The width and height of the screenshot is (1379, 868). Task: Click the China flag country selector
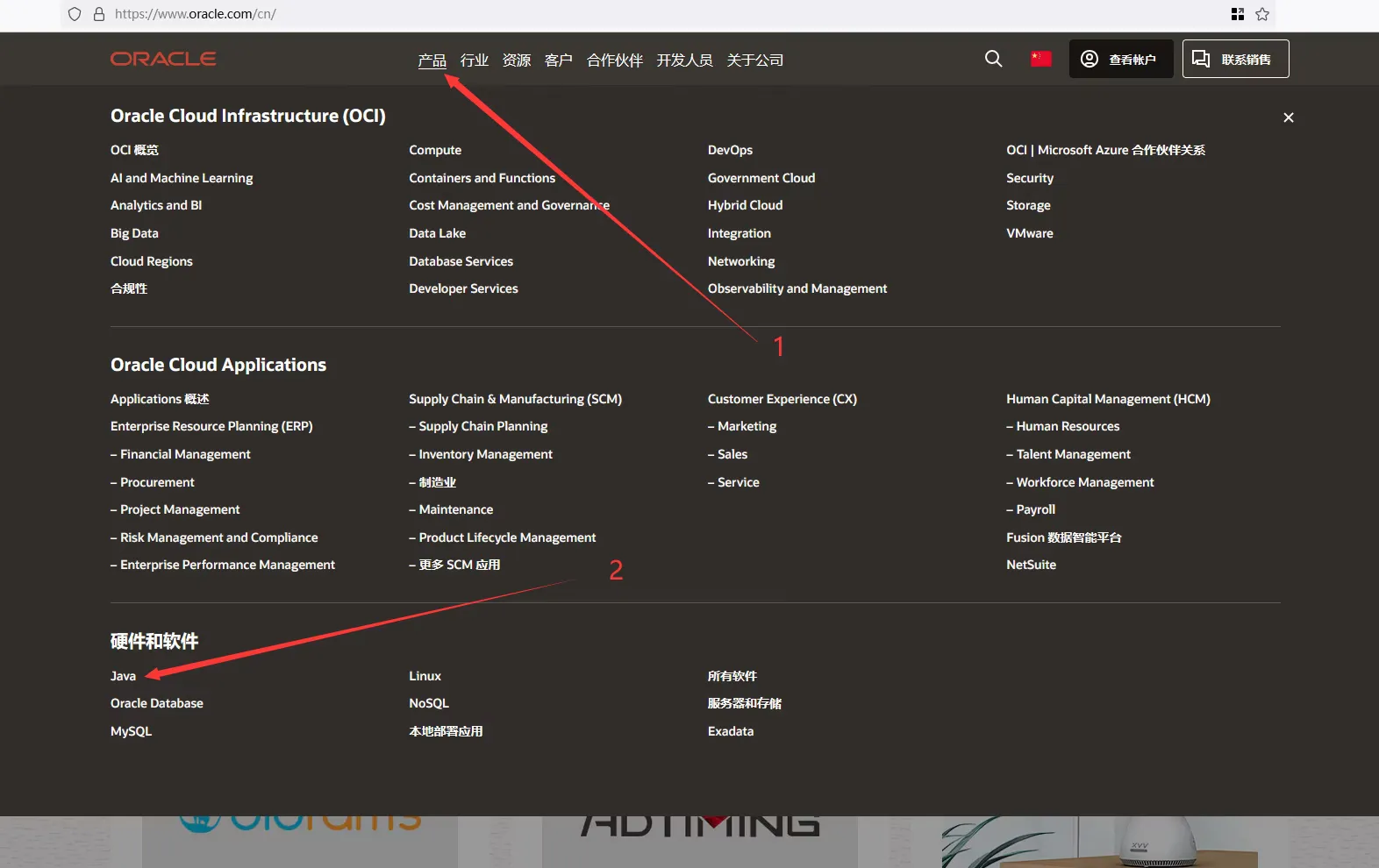[x=1040, y=59]
